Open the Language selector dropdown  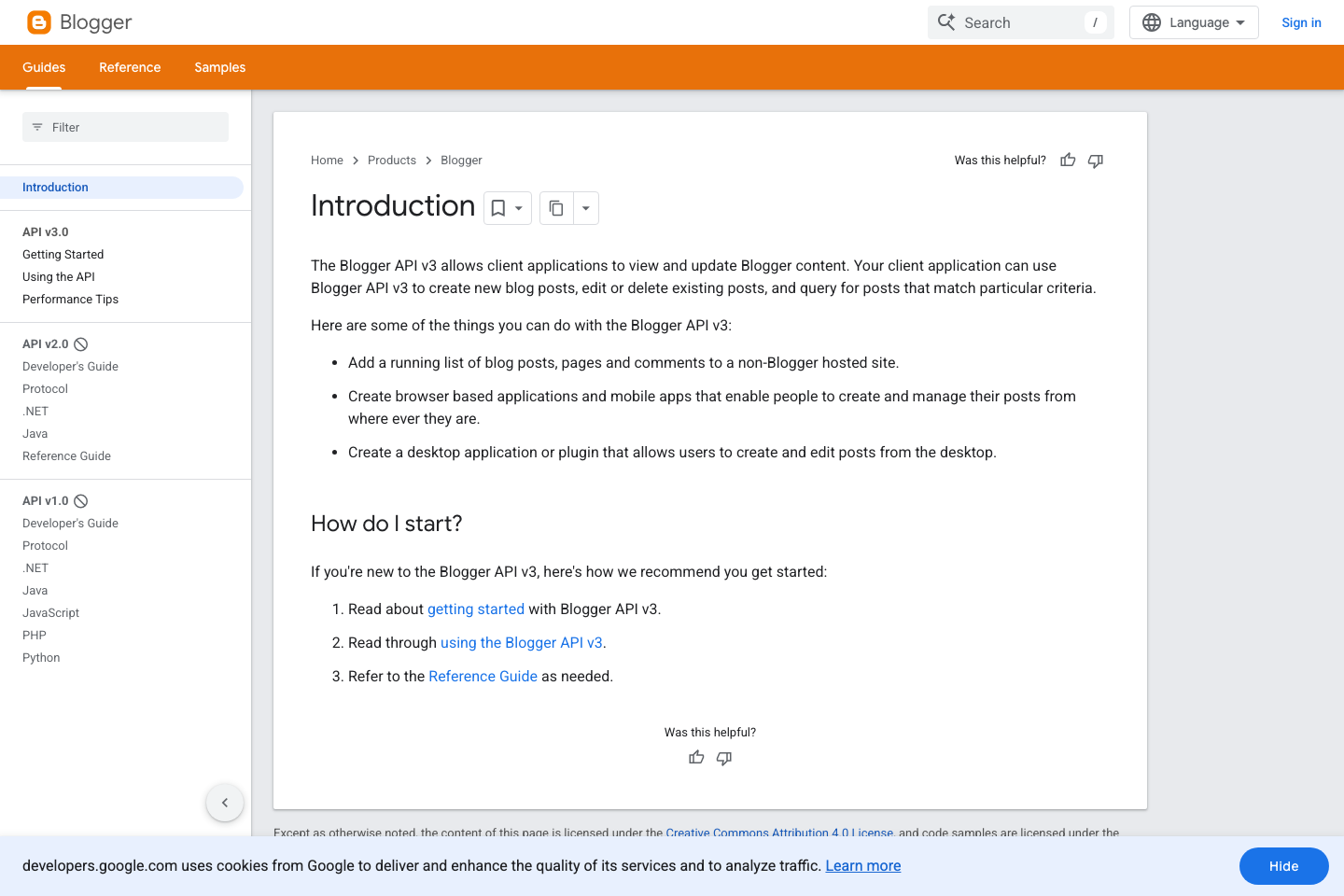1194,21
